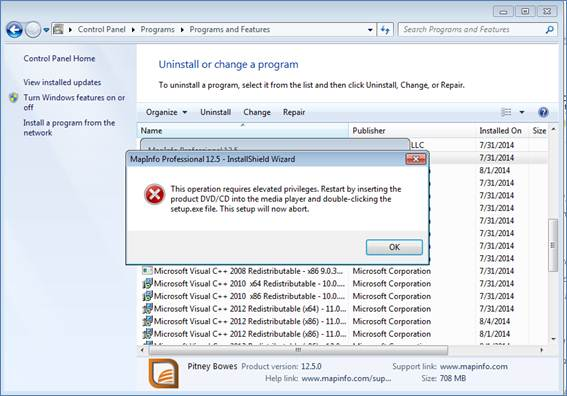Viewport: 567px width, 396px height.
Task: Close the MapInfo InstallShield Wizard dialog
Action: click(415, 159)
